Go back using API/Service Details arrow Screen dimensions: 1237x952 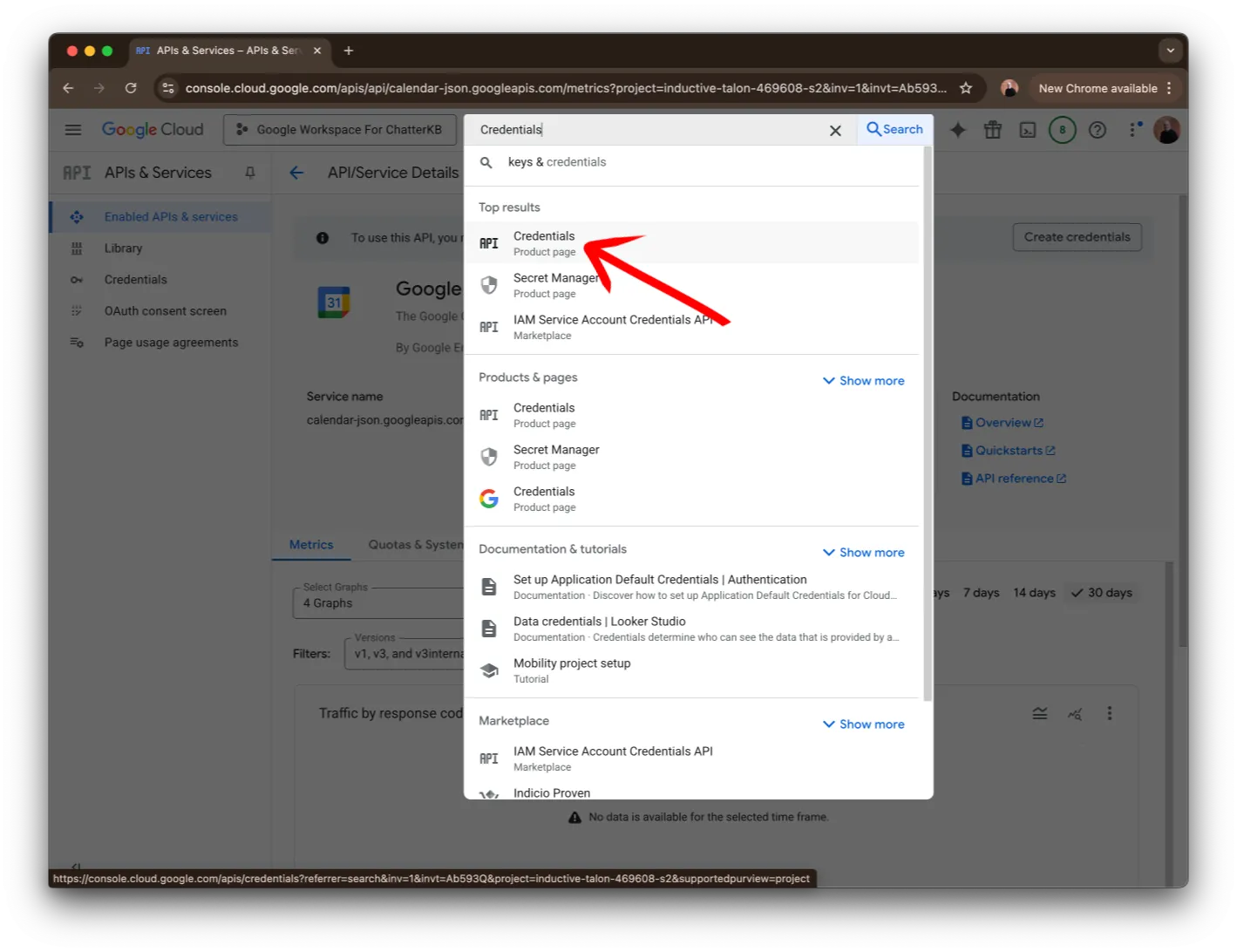[296, 173]
